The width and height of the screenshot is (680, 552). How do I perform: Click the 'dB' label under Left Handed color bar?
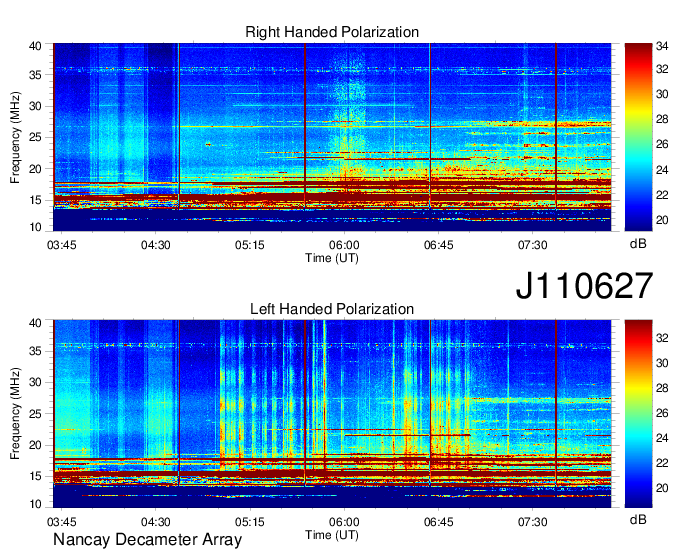(x=638, y=519)
